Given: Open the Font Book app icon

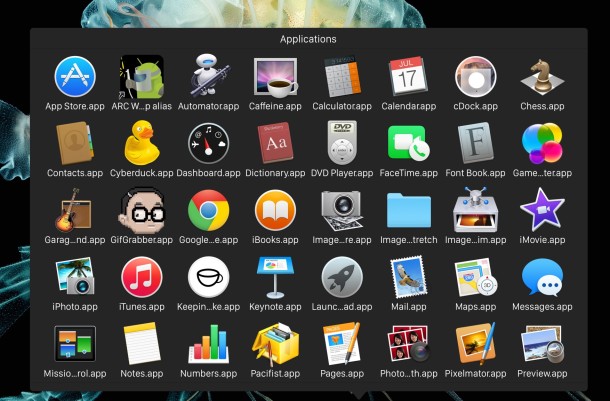Looking at the screenshot, I should point(475,143).
